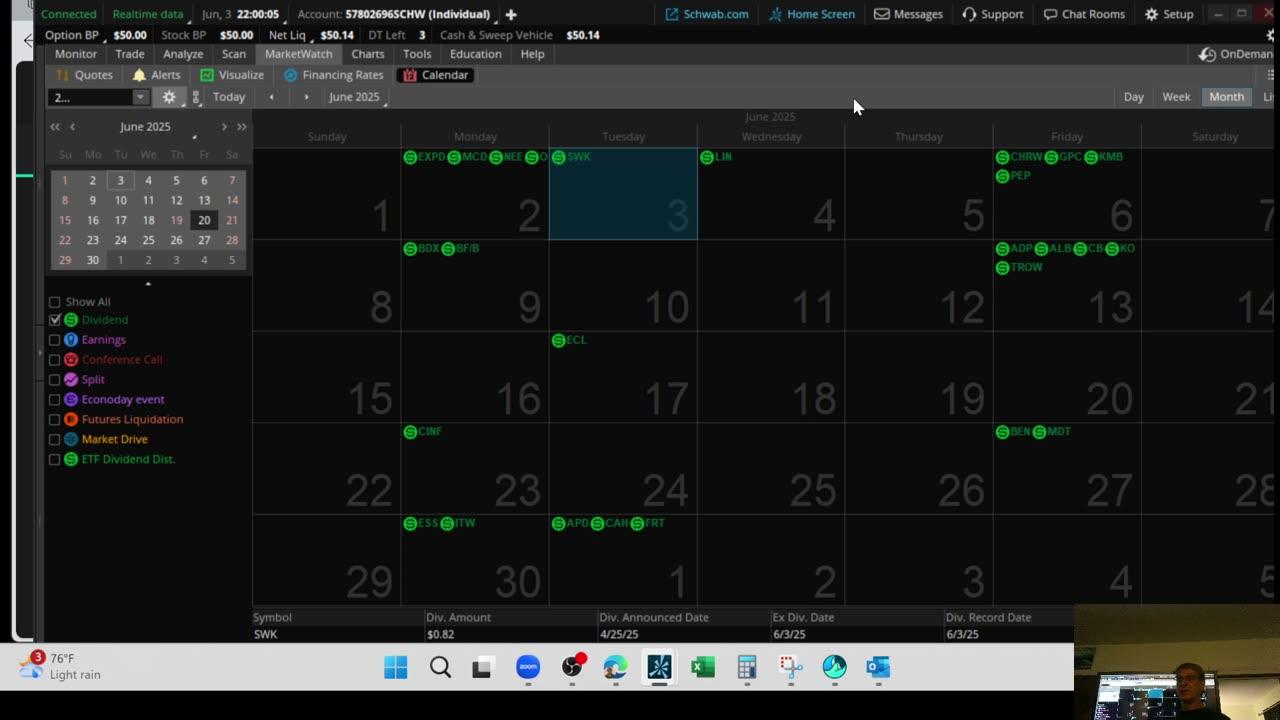The image size is (1280, 720).
Task: Enable the ETF Dividend Dist. checkbox
Action: tap(55, 460)
